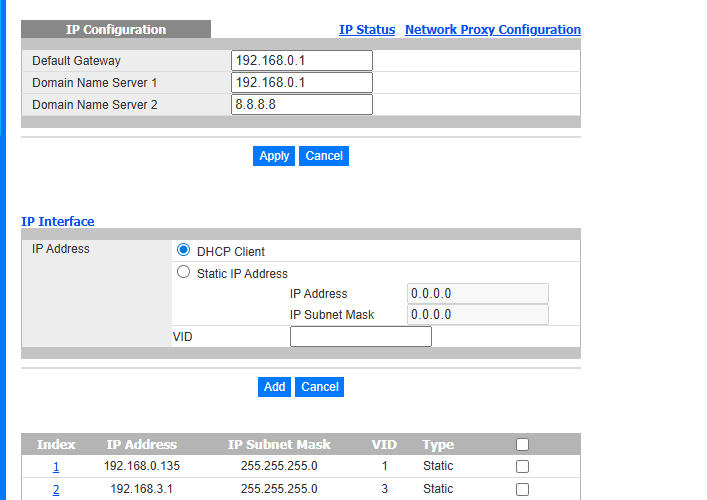The height and width of the screenshot is (500, 707).
Task: Click the static IP Address 0.0.0.0 field
Action: tap(477, 294)
